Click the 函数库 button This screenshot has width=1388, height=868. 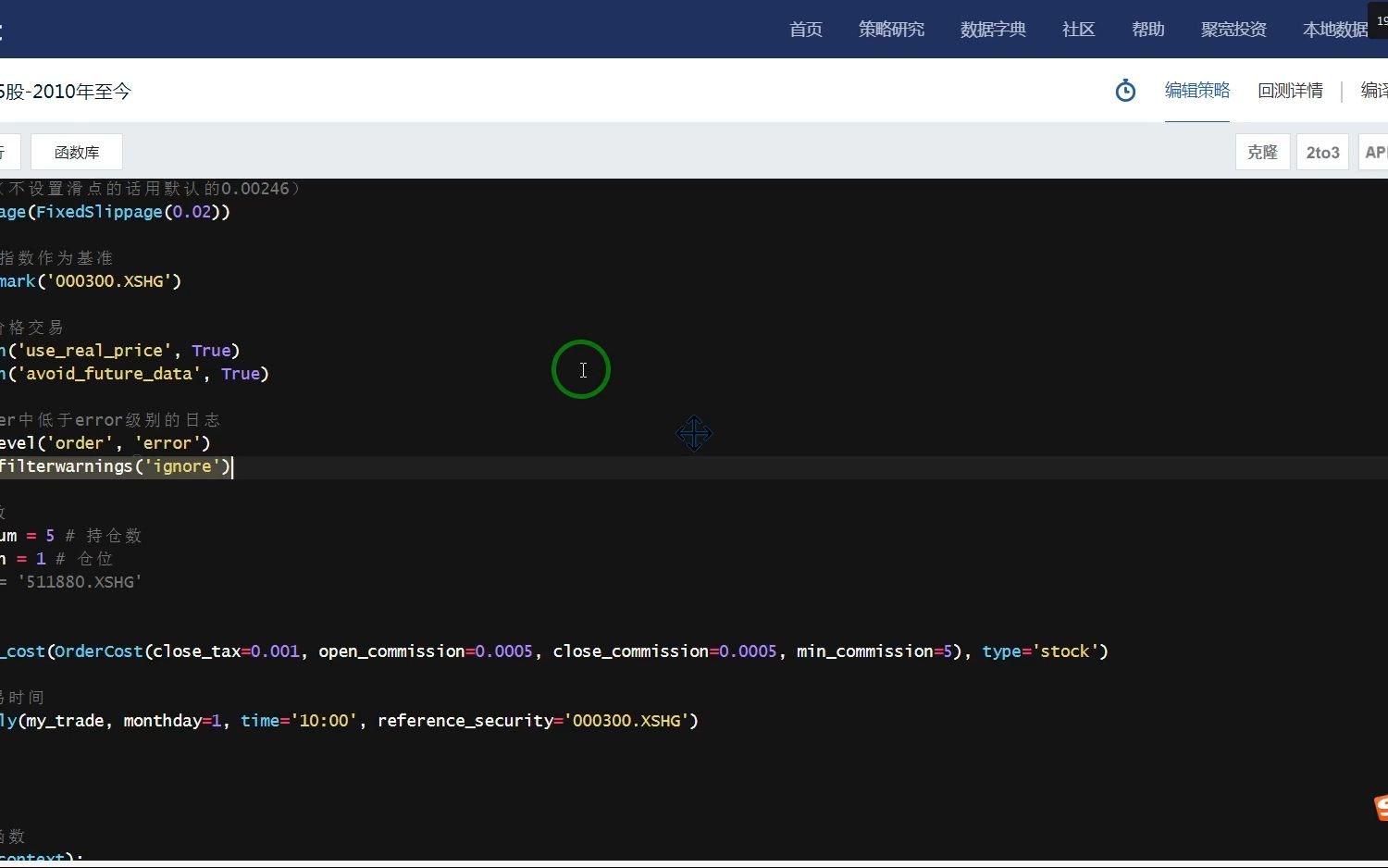point(77,152)
